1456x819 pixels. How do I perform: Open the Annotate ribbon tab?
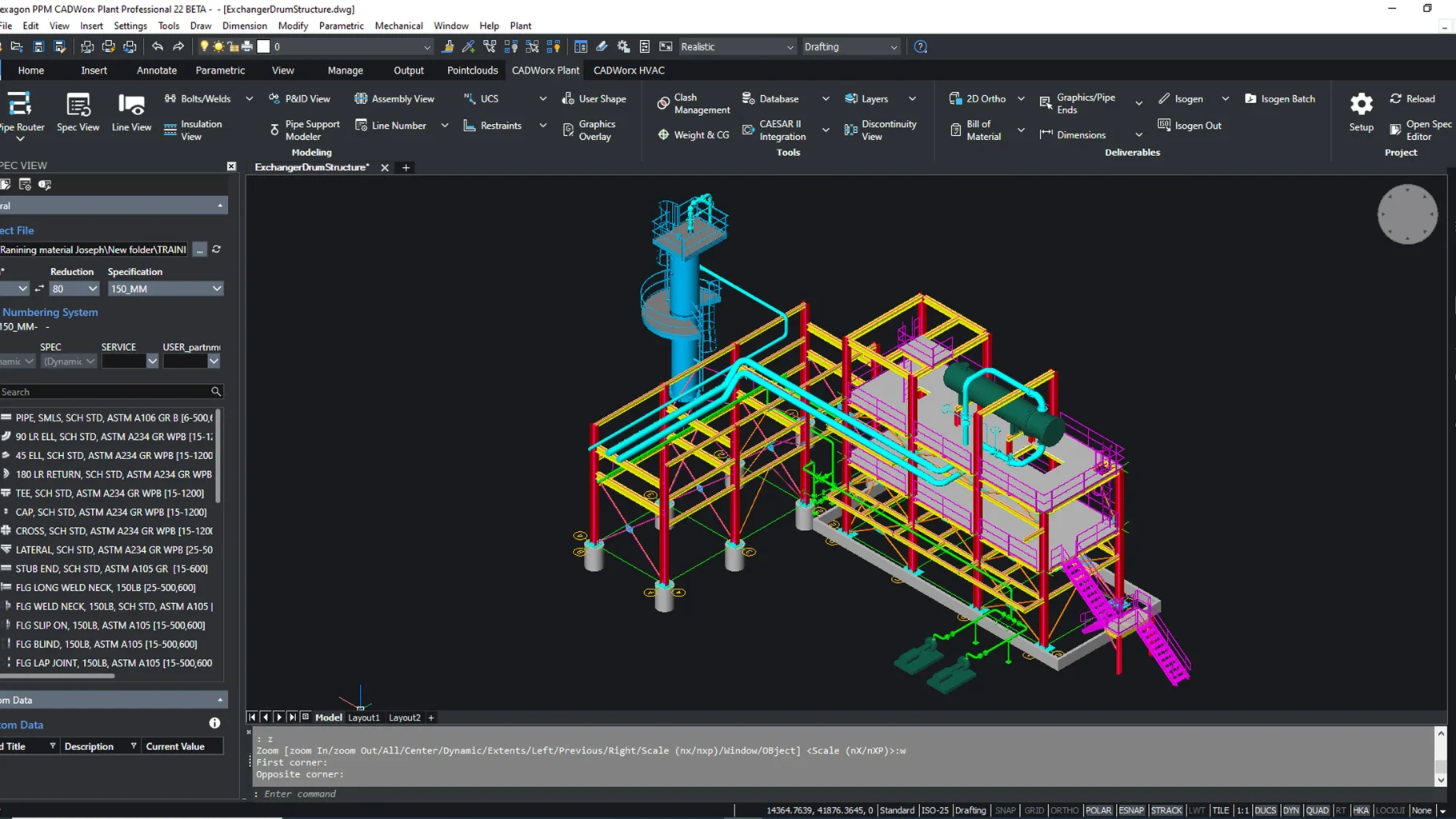pyautogui.click(x=157, y=70)
